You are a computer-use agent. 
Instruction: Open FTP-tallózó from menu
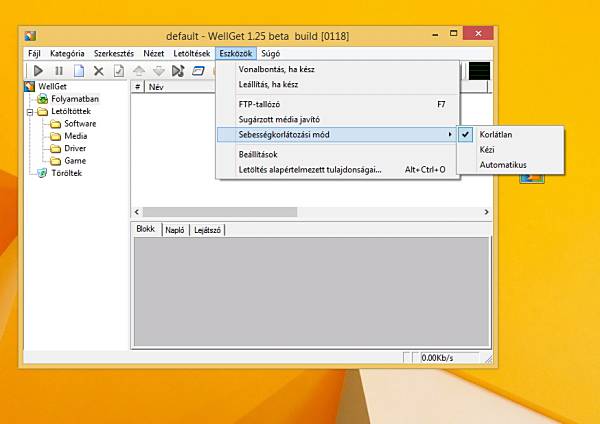point(338,104)
